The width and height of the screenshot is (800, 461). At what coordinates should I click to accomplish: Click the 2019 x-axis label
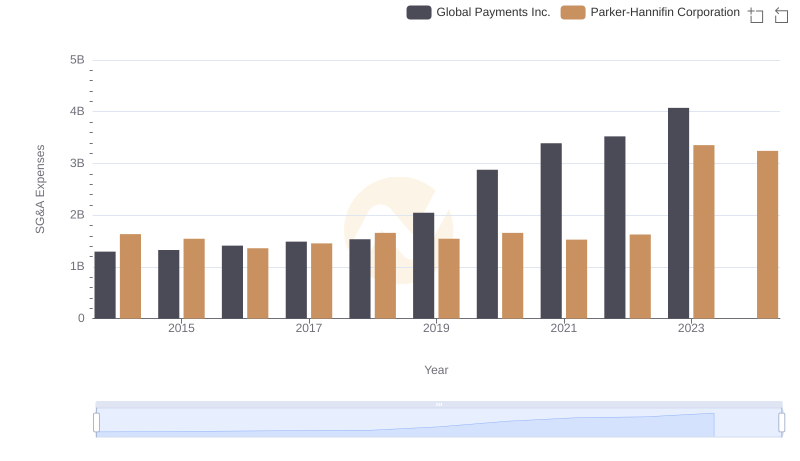click(436, 328)
